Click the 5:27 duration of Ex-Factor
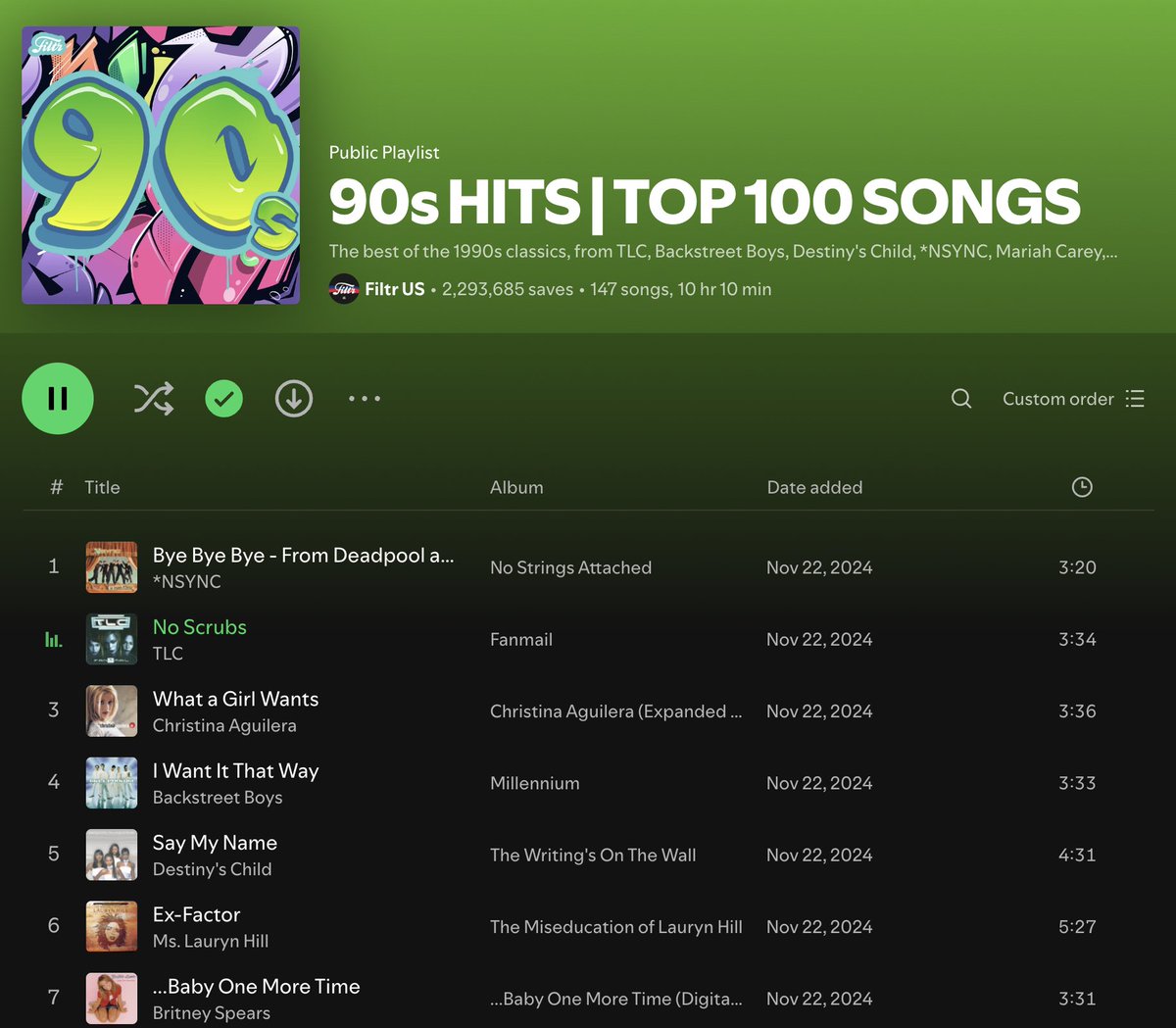 coord(1077,926)
